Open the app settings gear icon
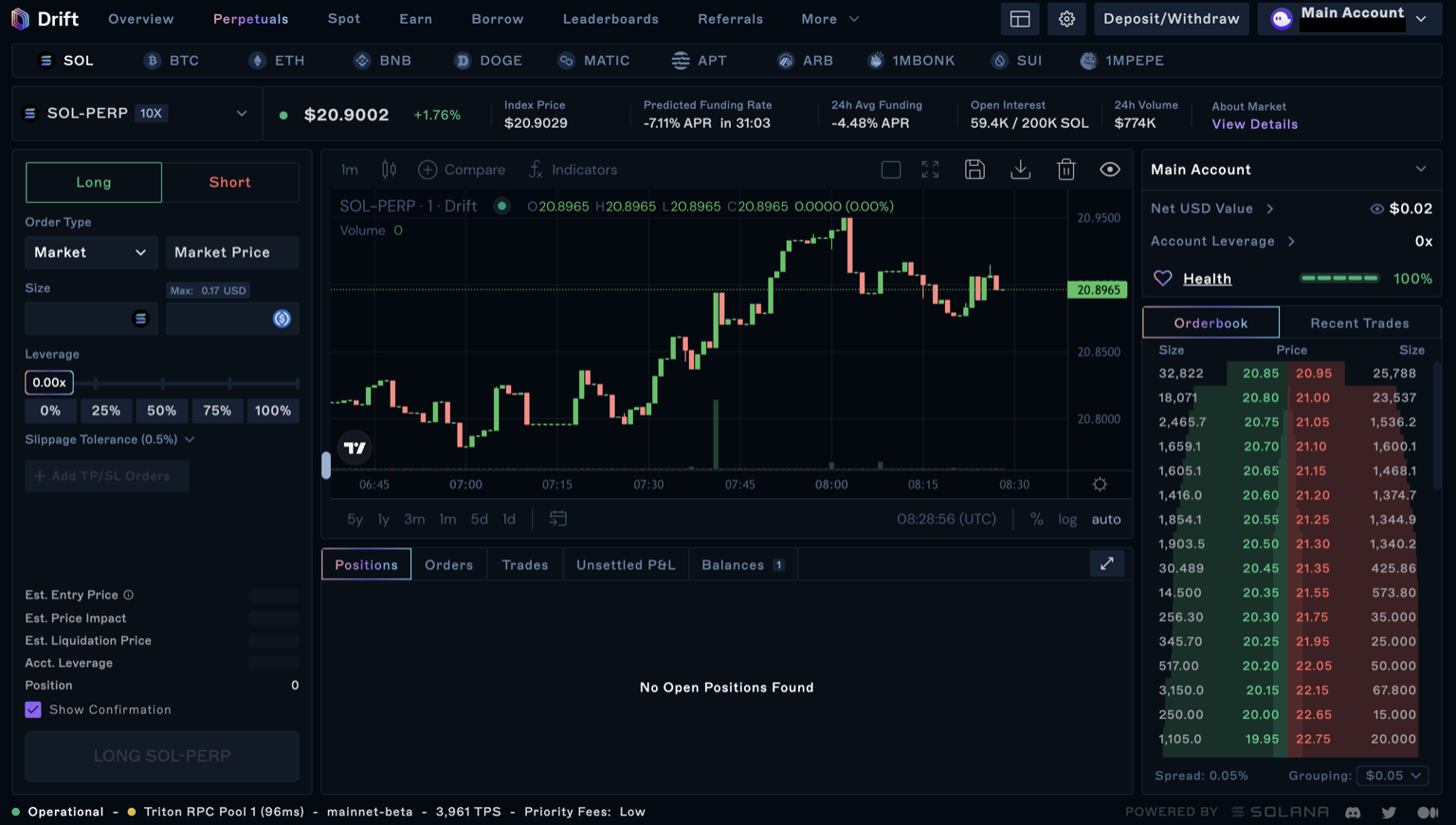Screen dimensions: 1456x825 [x=1066, y=18]
